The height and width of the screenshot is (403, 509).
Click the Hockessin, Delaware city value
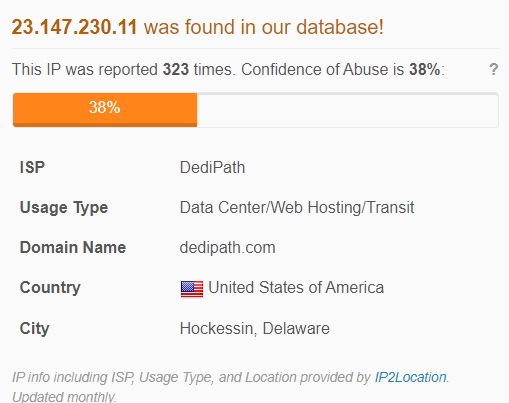coord(255,328)
